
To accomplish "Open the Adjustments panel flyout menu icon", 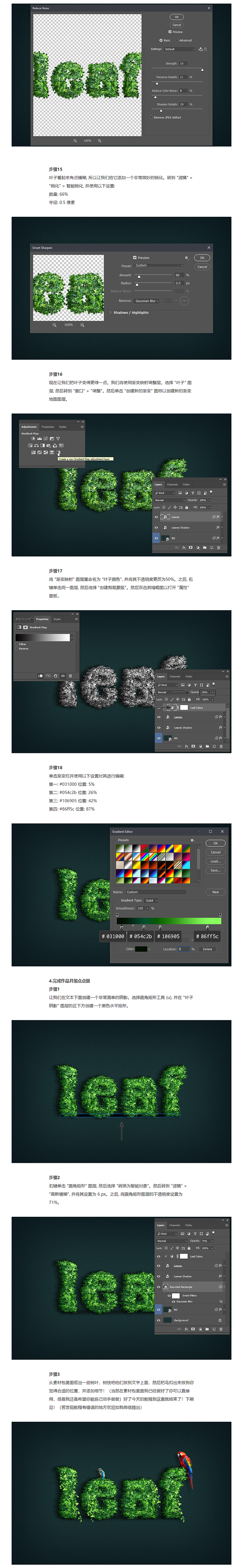I will (x=82, y=427).
